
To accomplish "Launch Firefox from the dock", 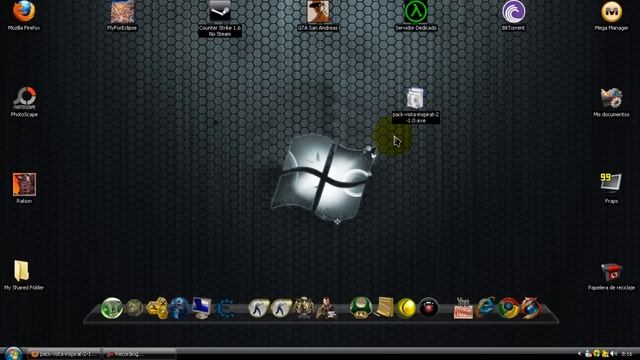I will (x=531, y=308).
